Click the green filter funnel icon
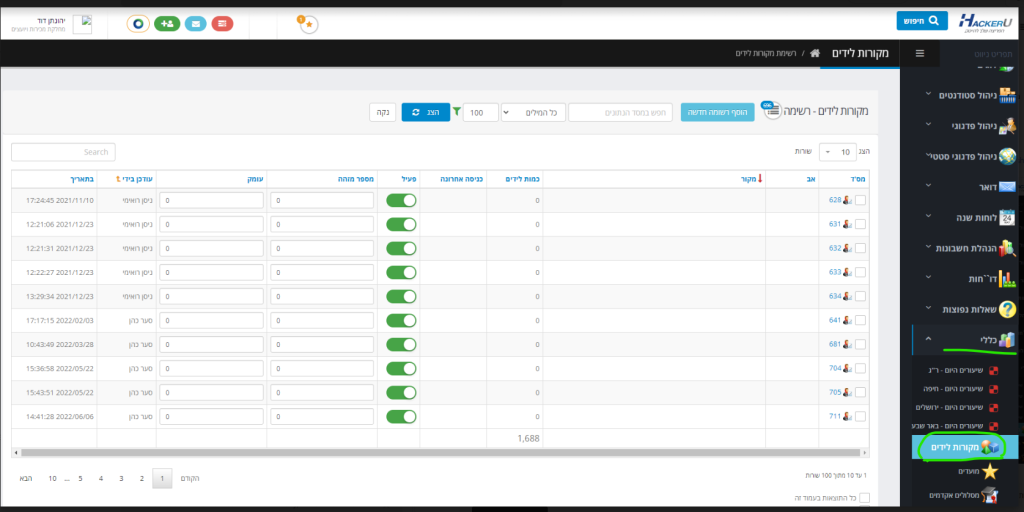Screen dimensions: 1024x512 coord(457,112)
